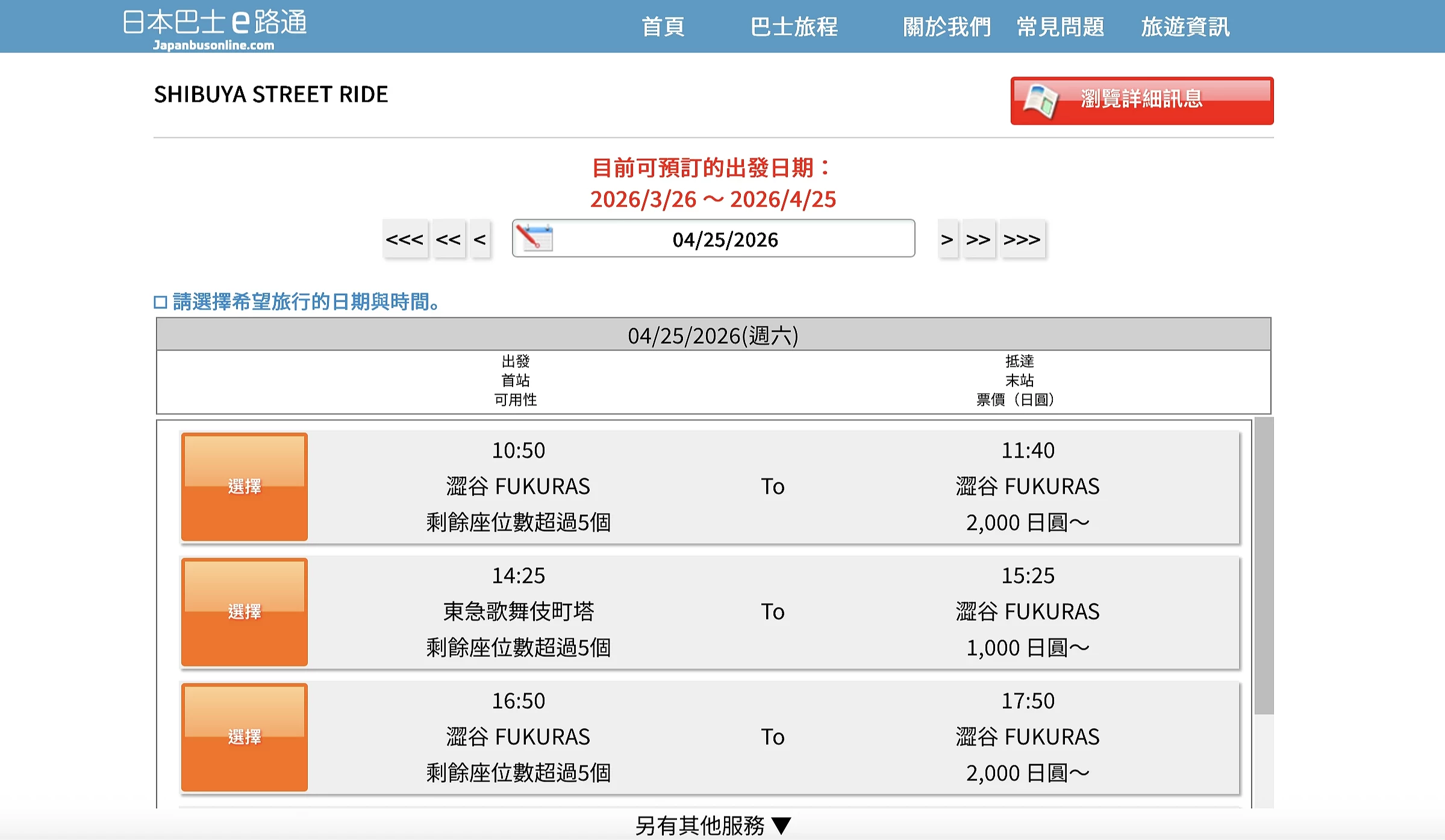This screenshot has height=840, width=1445.
Task: Open the 日本巴士e路通 site logo
Action: tap(214, 28)
